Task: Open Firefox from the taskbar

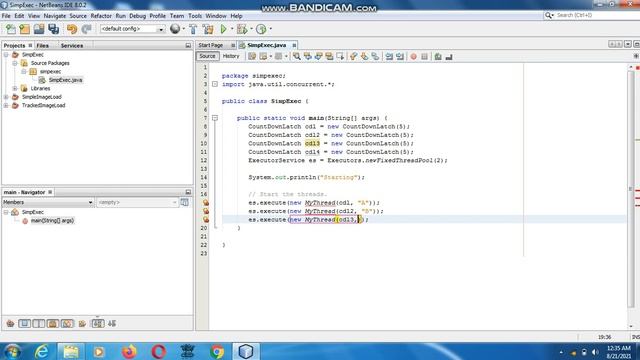Action: point(129,351)
